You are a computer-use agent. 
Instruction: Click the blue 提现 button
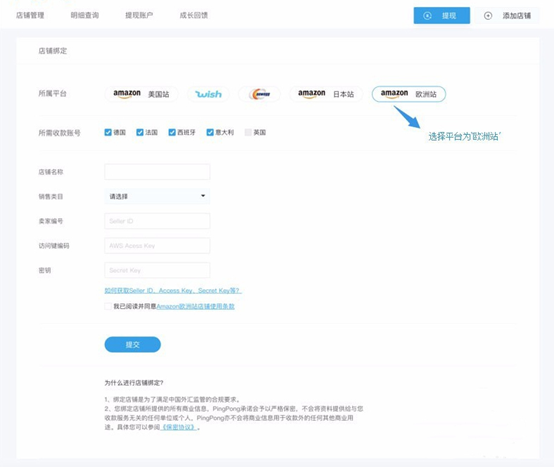[442, 16]
